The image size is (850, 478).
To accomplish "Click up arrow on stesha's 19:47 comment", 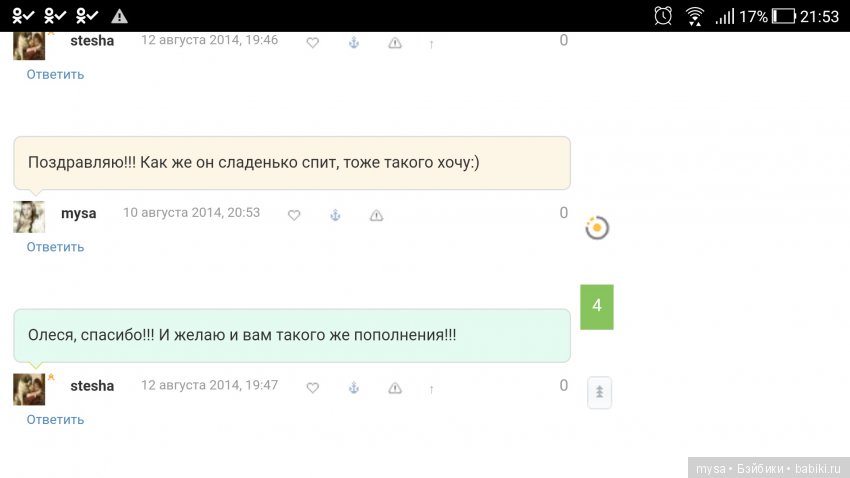I will coord(431,389).
